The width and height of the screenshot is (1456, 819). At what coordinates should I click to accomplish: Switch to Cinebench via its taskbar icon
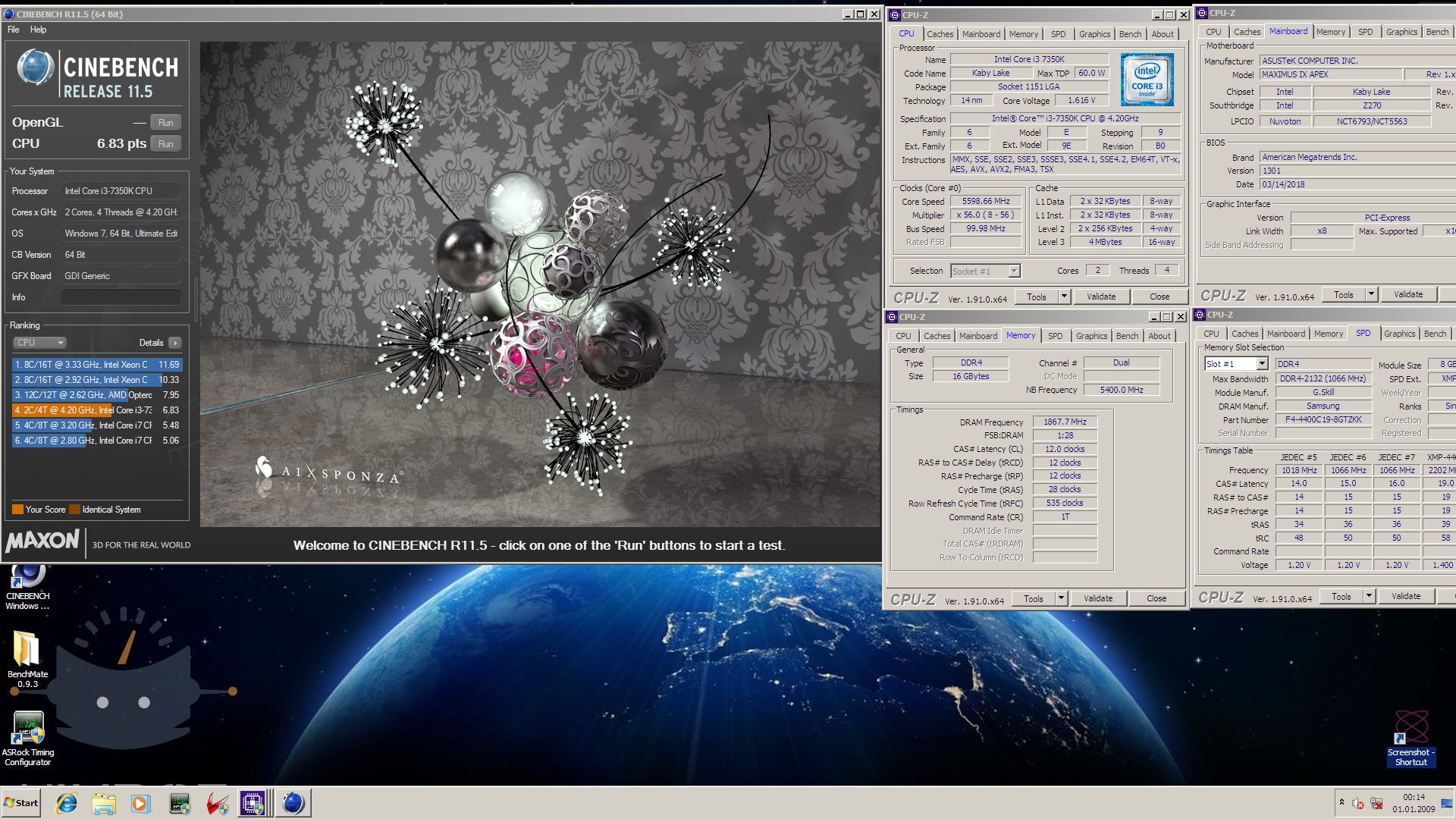click(x=293, y=803)
